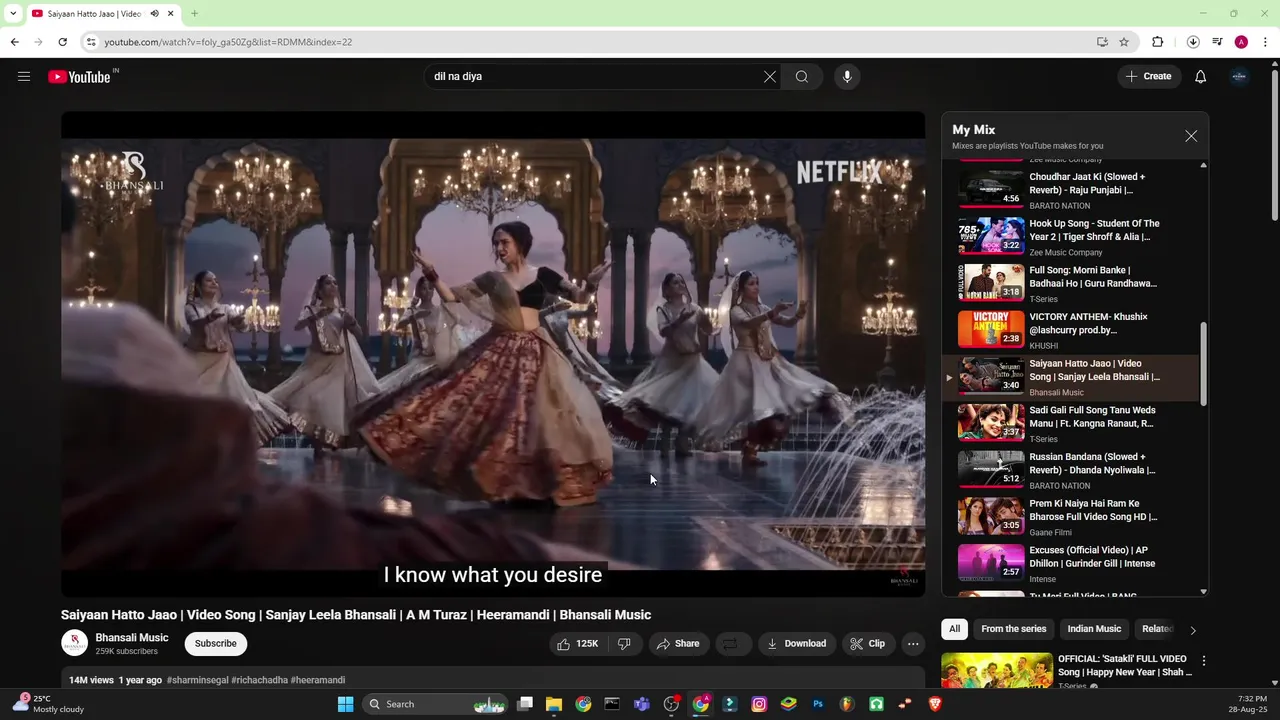Start voice search with microphone

tap(847, 77)
